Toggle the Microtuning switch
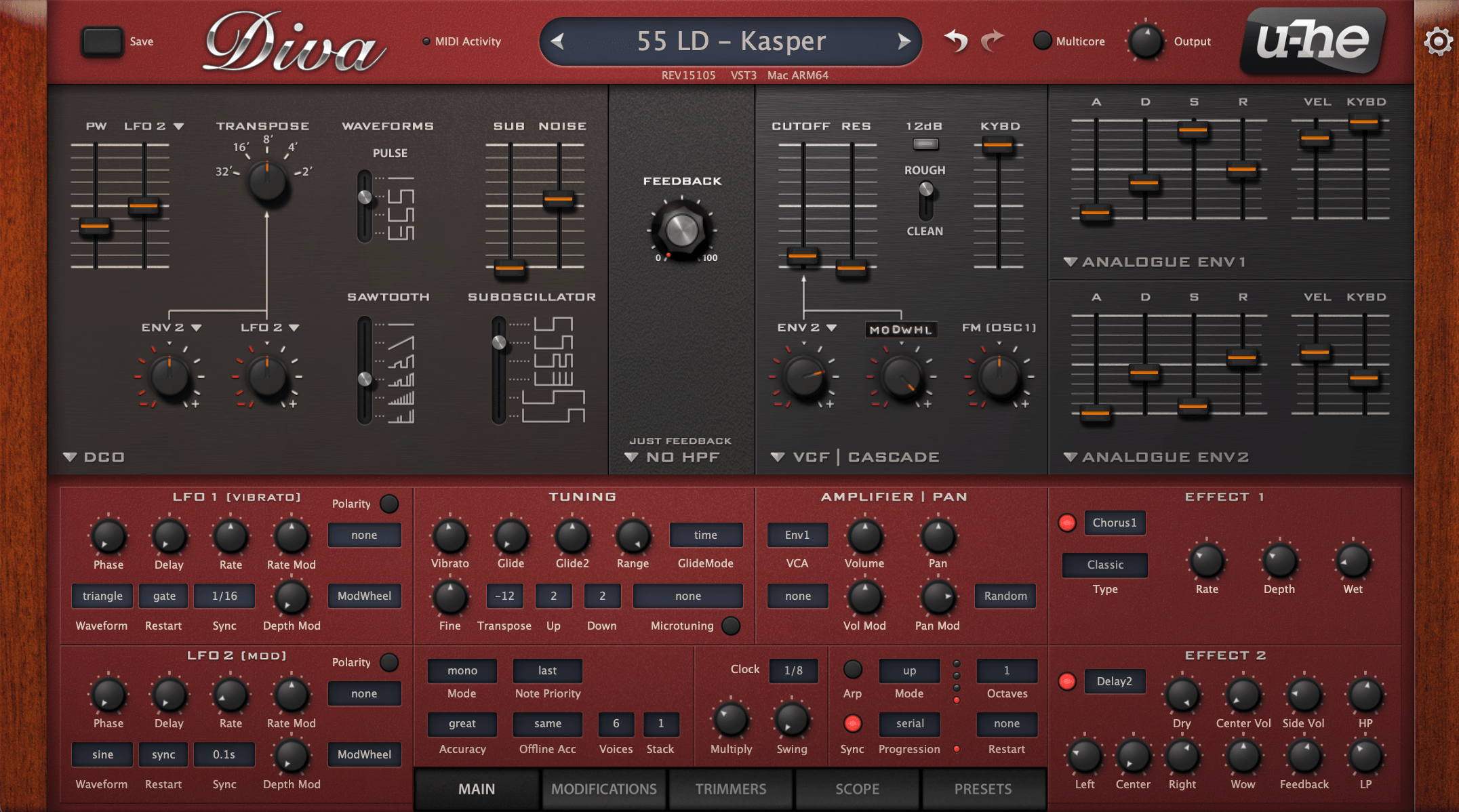Screen dimensions: 1459x812 731,626
